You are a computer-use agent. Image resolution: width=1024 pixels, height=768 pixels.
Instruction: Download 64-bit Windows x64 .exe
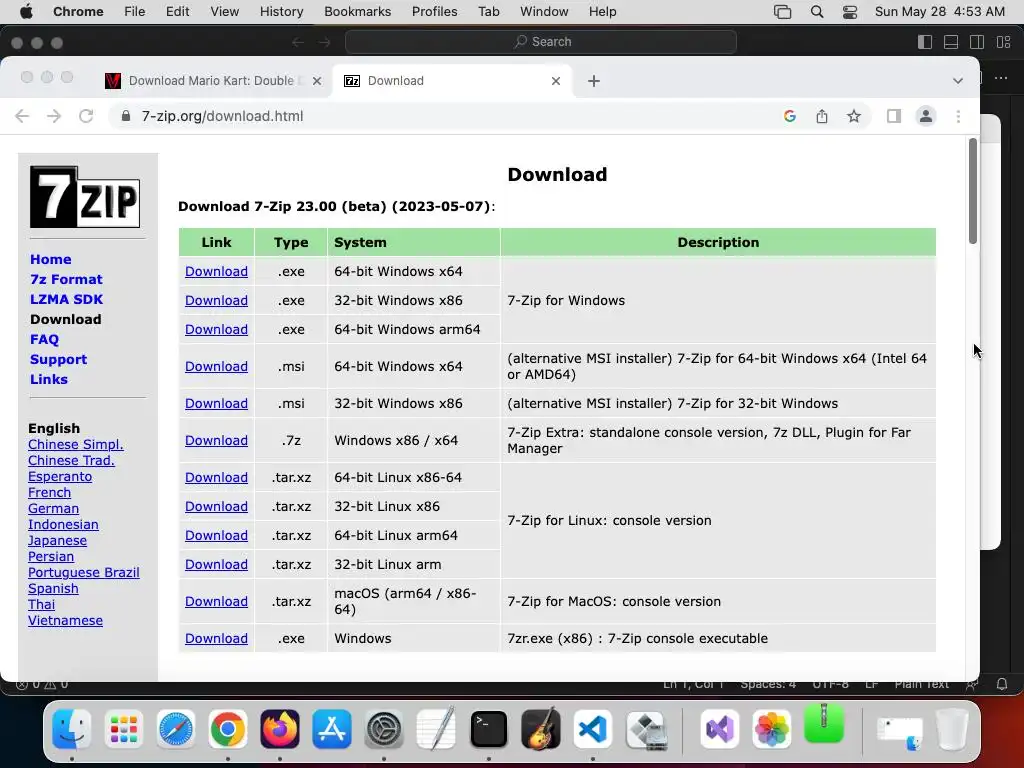216,272
